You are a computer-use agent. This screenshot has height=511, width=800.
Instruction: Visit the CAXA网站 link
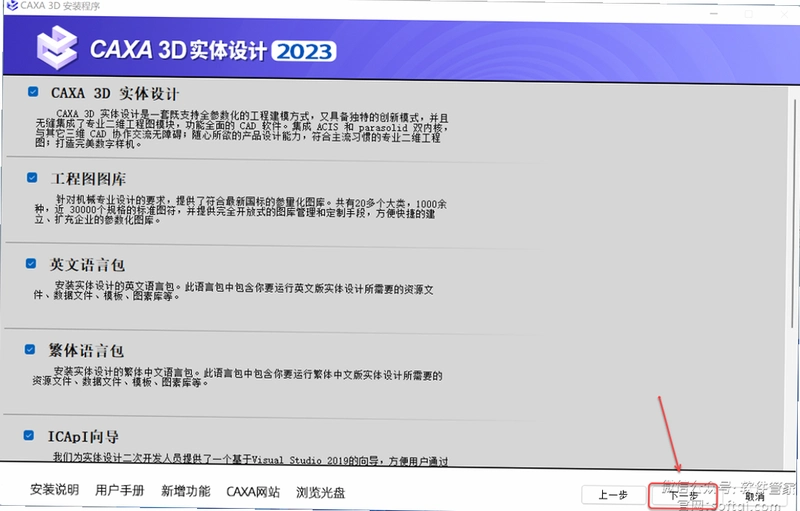click(253, 492)
